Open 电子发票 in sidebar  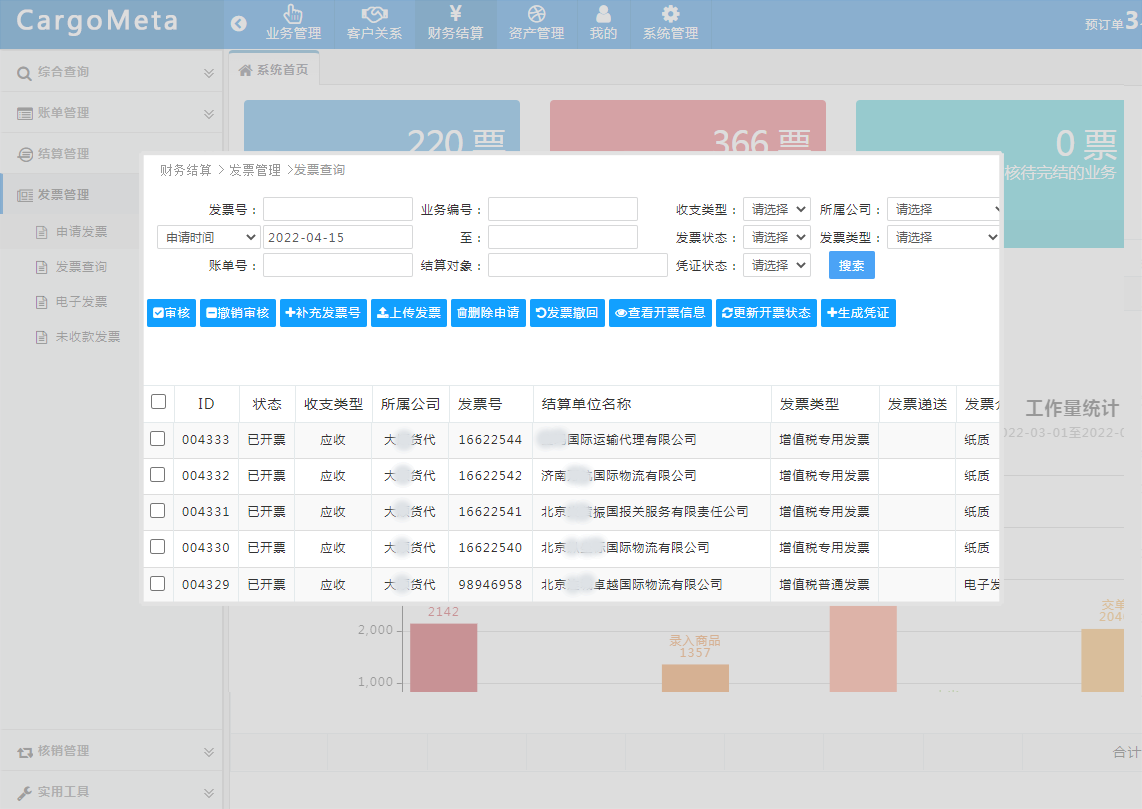tap(82, 301)
